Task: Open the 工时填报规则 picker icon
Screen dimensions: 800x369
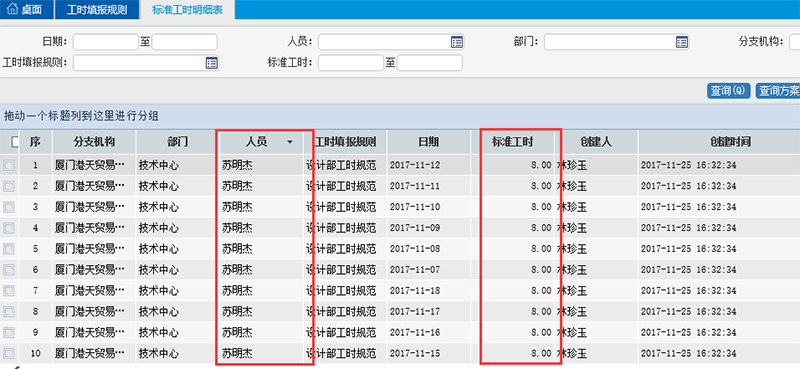Action: (211, 63)
